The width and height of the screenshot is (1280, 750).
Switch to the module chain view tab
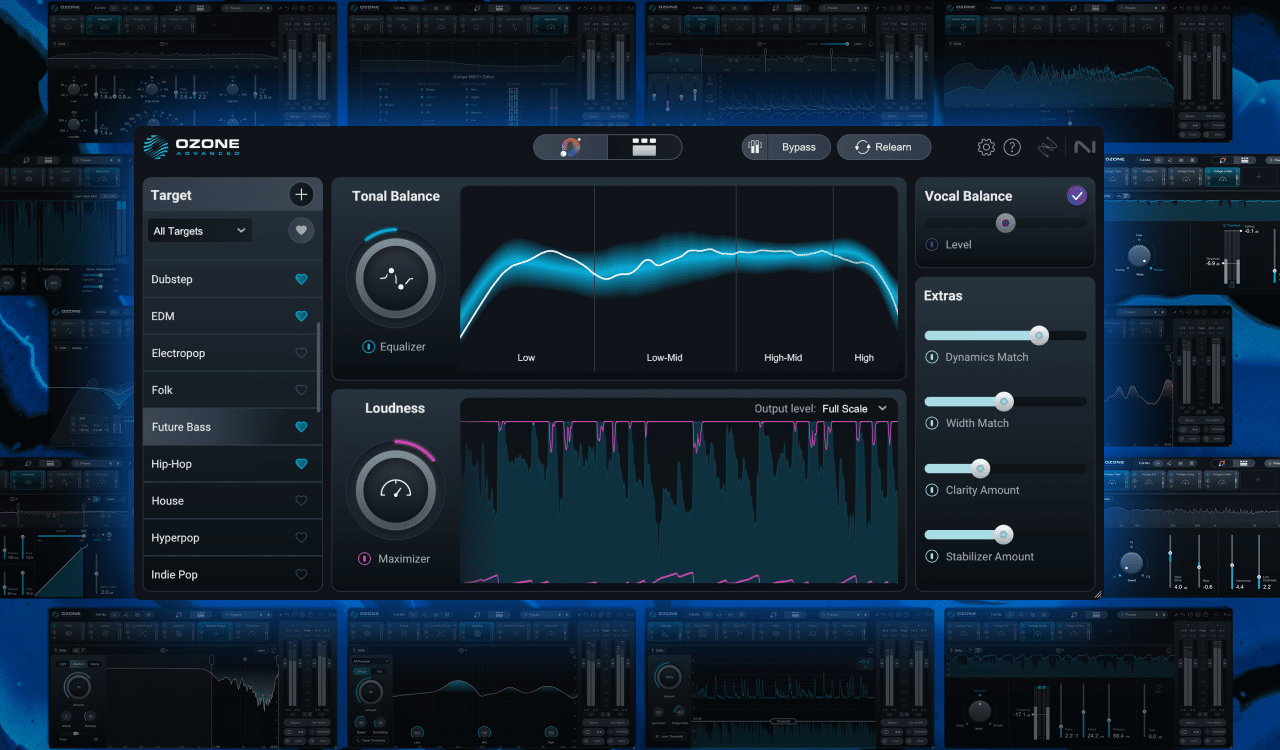click(x=644, y=146)
